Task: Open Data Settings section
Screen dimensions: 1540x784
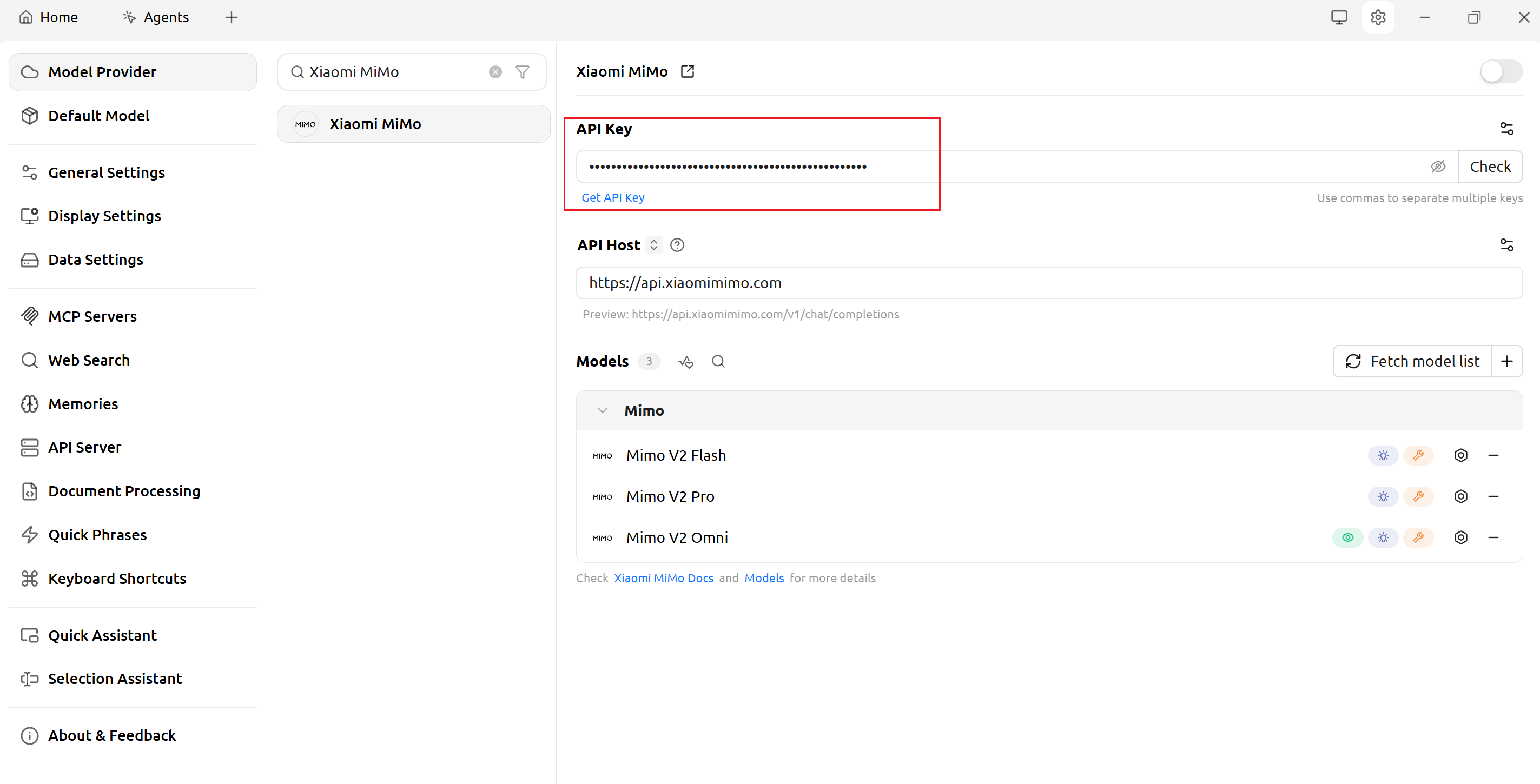Action: (x=133, y=260)
